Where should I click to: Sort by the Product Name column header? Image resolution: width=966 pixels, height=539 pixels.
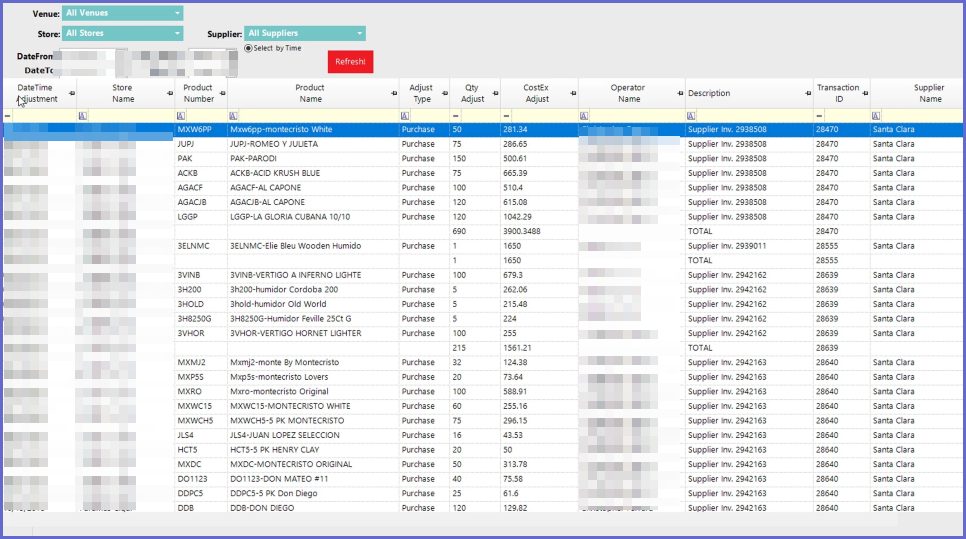309,94
